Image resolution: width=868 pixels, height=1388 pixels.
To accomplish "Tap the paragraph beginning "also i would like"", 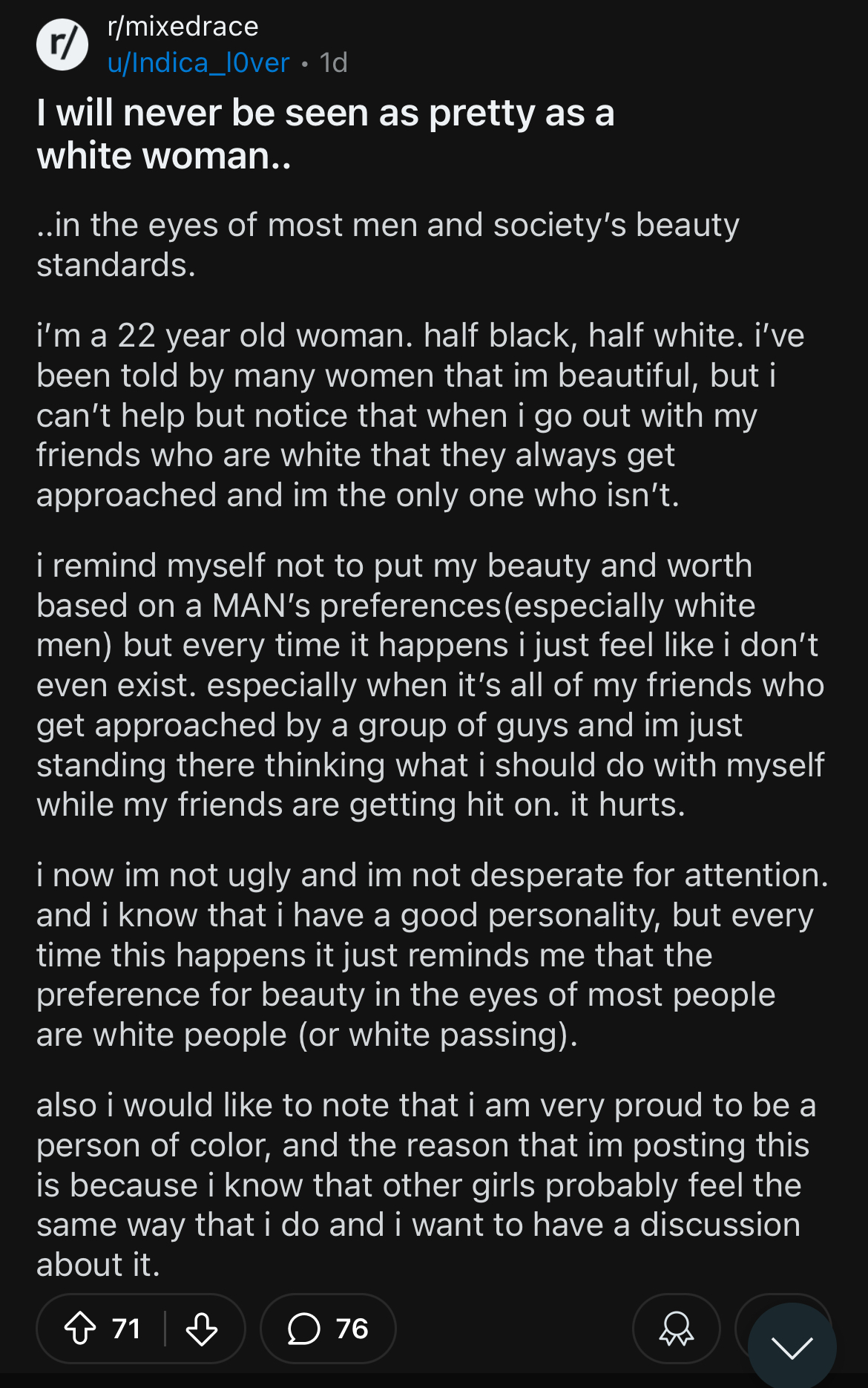I will tap(427, 1185).
